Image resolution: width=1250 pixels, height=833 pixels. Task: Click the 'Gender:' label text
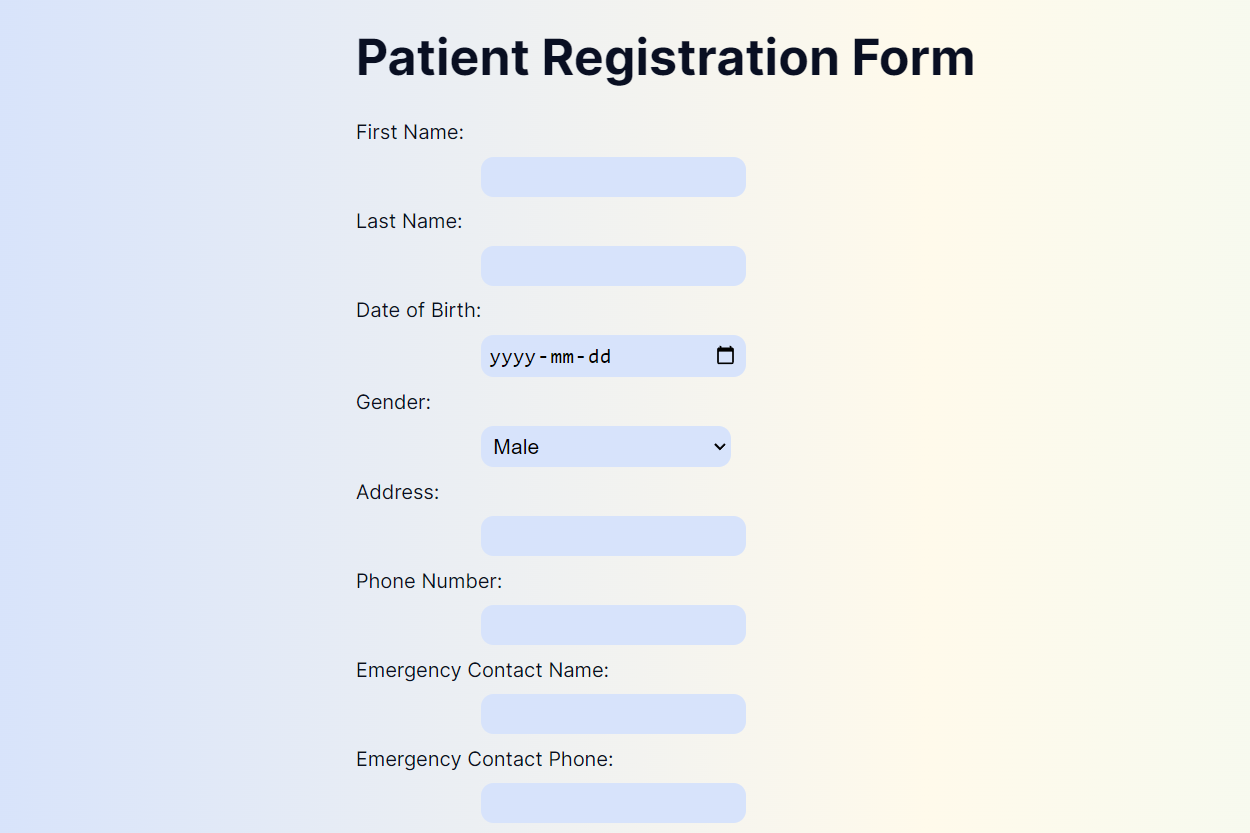coord(393,402)
